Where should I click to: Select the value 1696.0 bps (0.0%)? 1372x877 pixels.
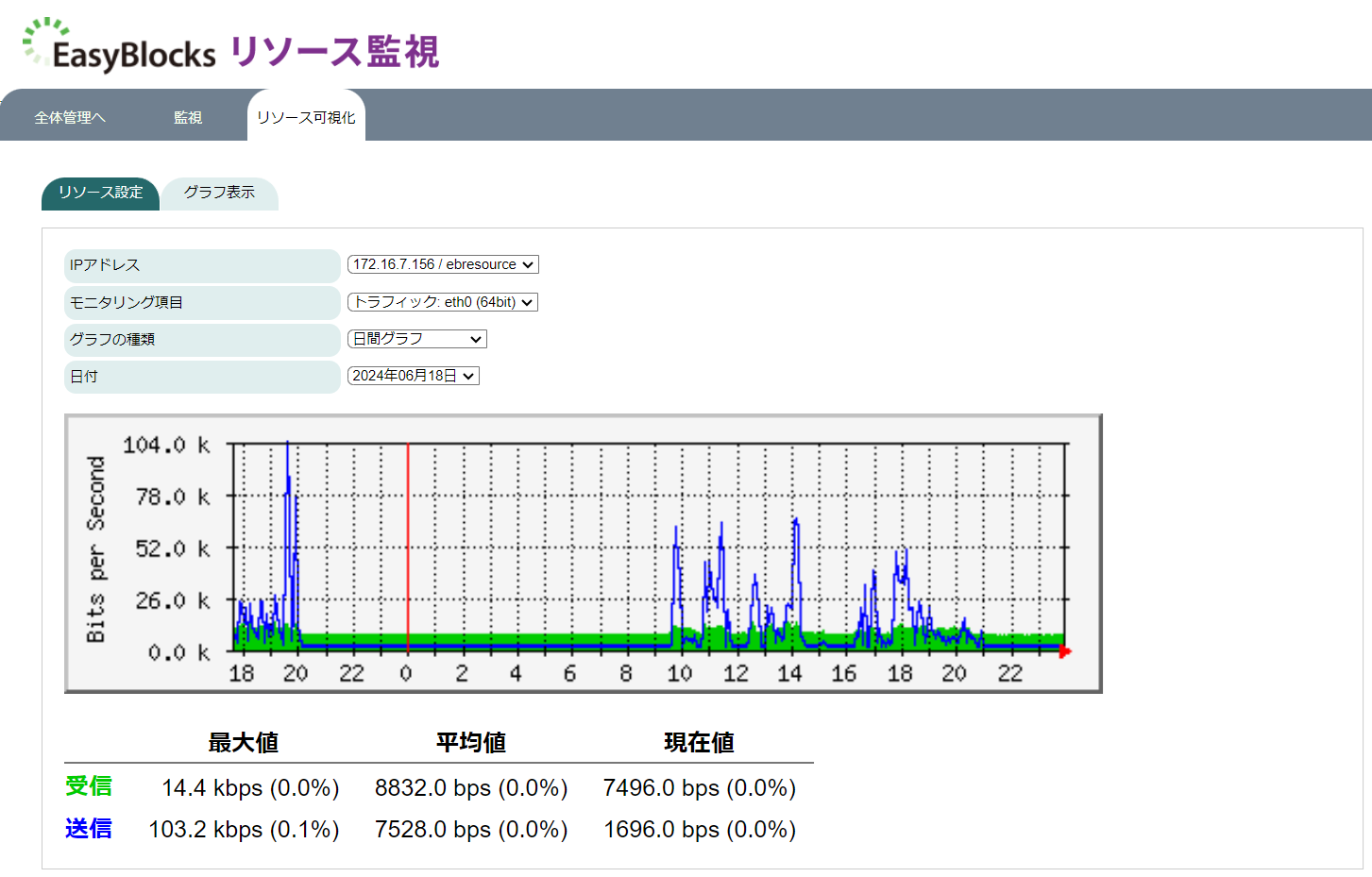[x=700, y=830]
